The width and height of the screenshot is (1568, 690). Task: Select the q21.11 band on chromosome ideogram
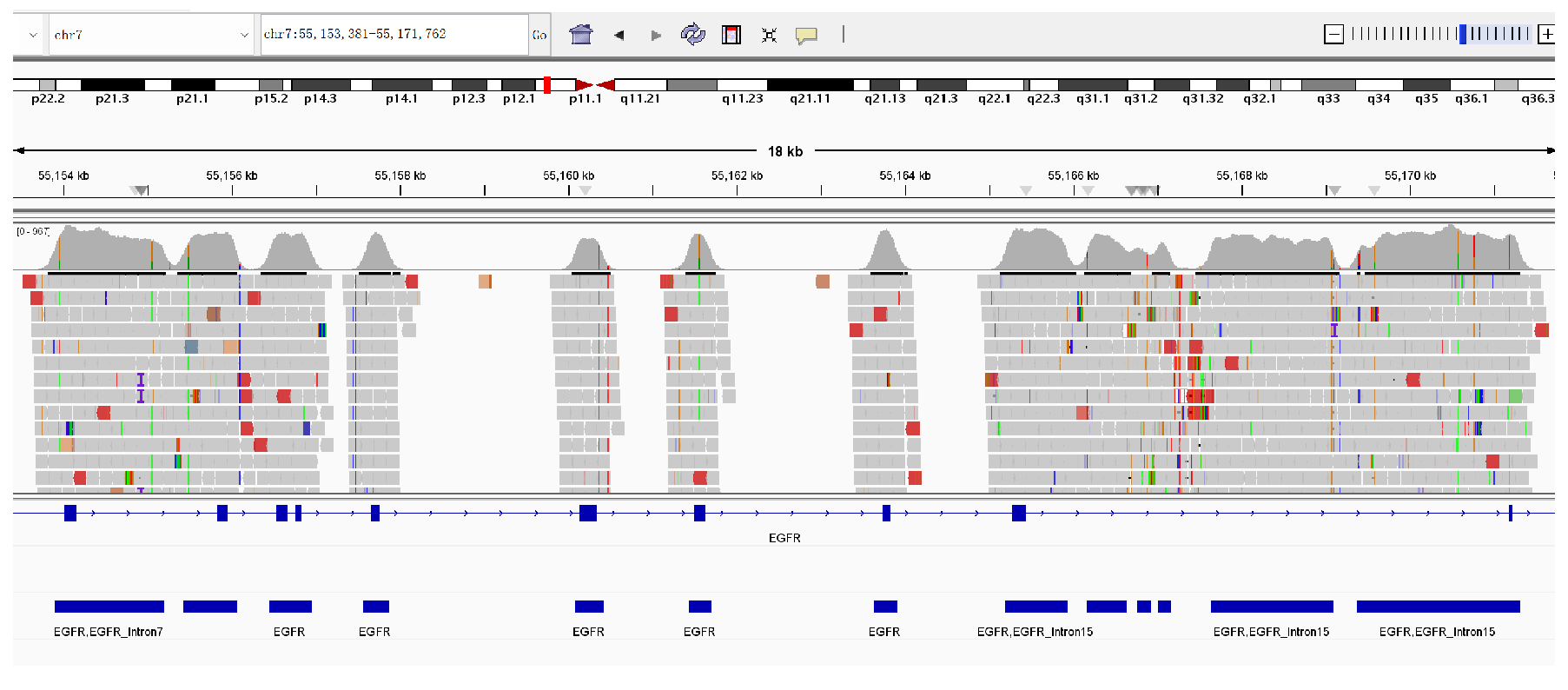pyautogui.click(x=810, y=84)
